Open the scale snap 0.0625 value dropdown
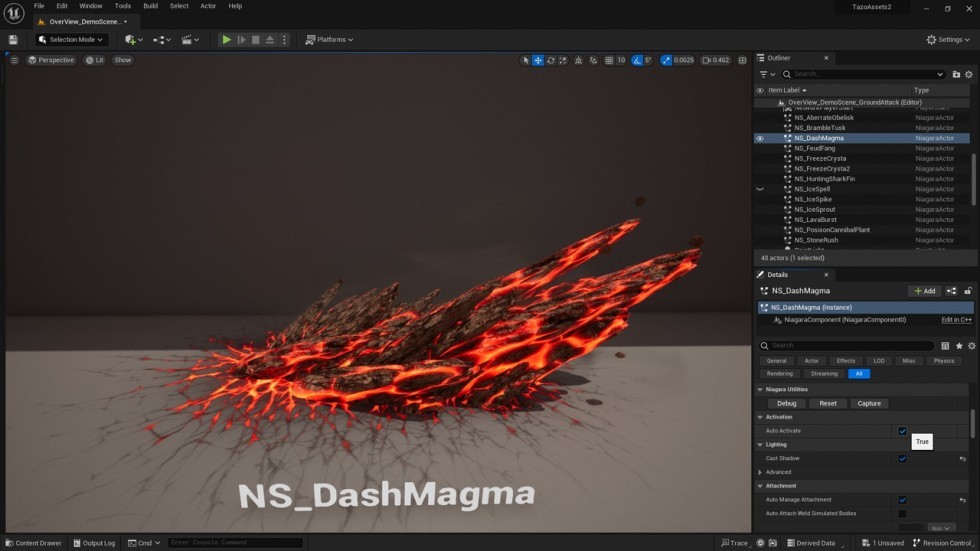 click(684, 60)
